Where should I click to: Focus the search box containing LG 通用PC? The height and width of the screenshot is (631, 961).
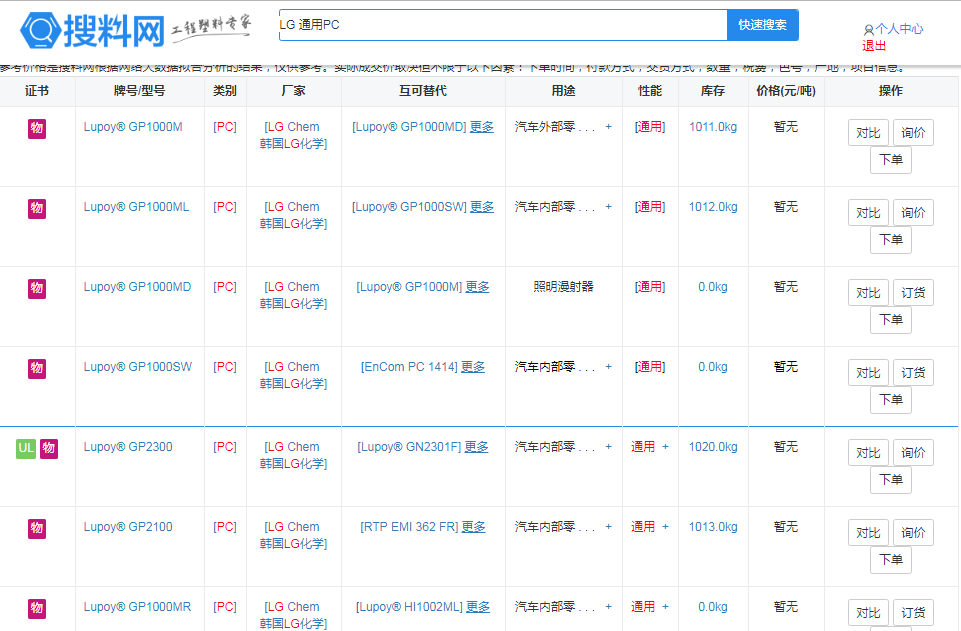[500, 25]
